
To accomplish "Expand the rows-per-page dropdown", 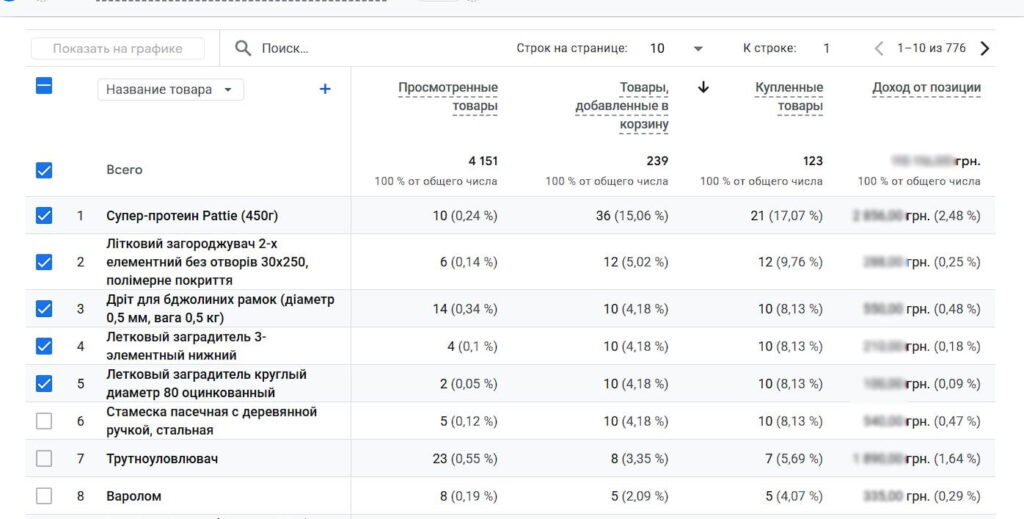I will 698,48.
